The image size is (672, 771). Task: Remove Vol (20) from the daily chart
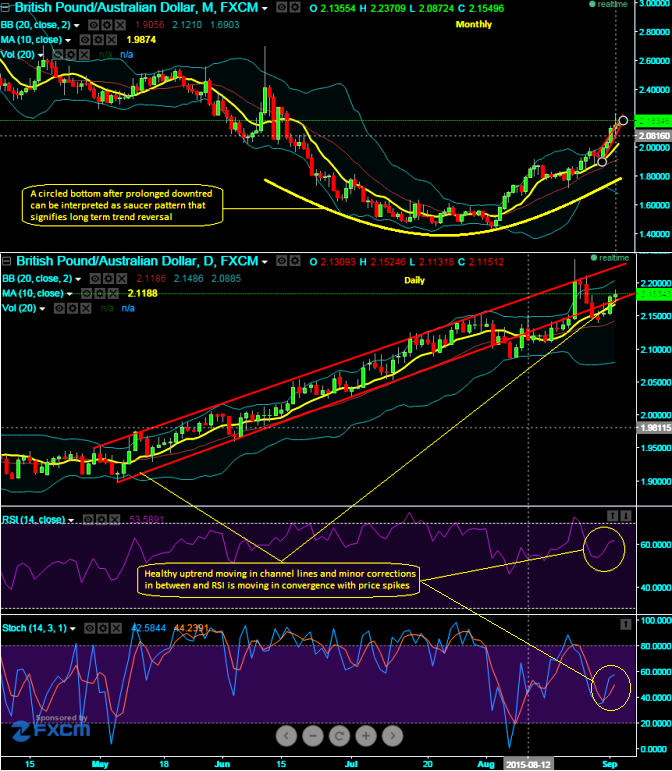86,308
